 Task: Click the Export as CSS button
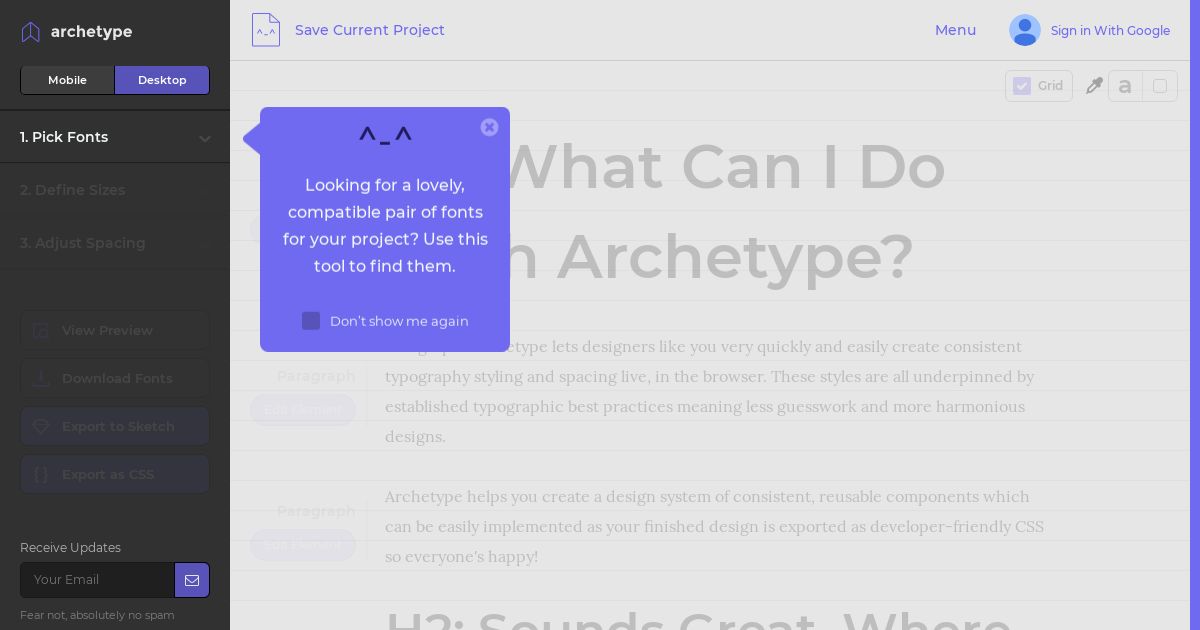coord(115,474)
